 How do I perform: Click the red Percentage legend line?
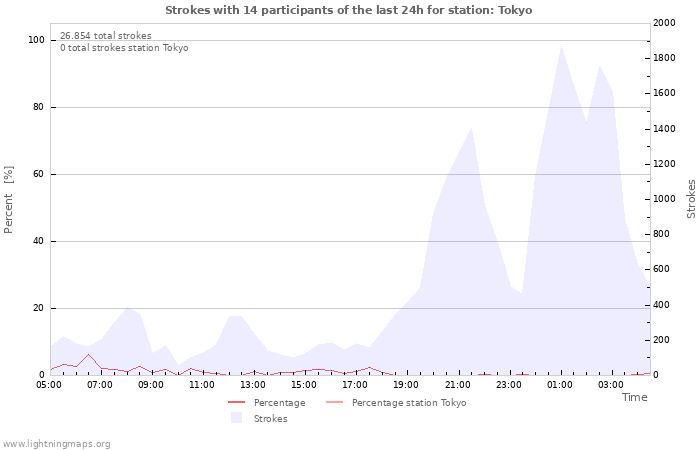pos(237,402)
